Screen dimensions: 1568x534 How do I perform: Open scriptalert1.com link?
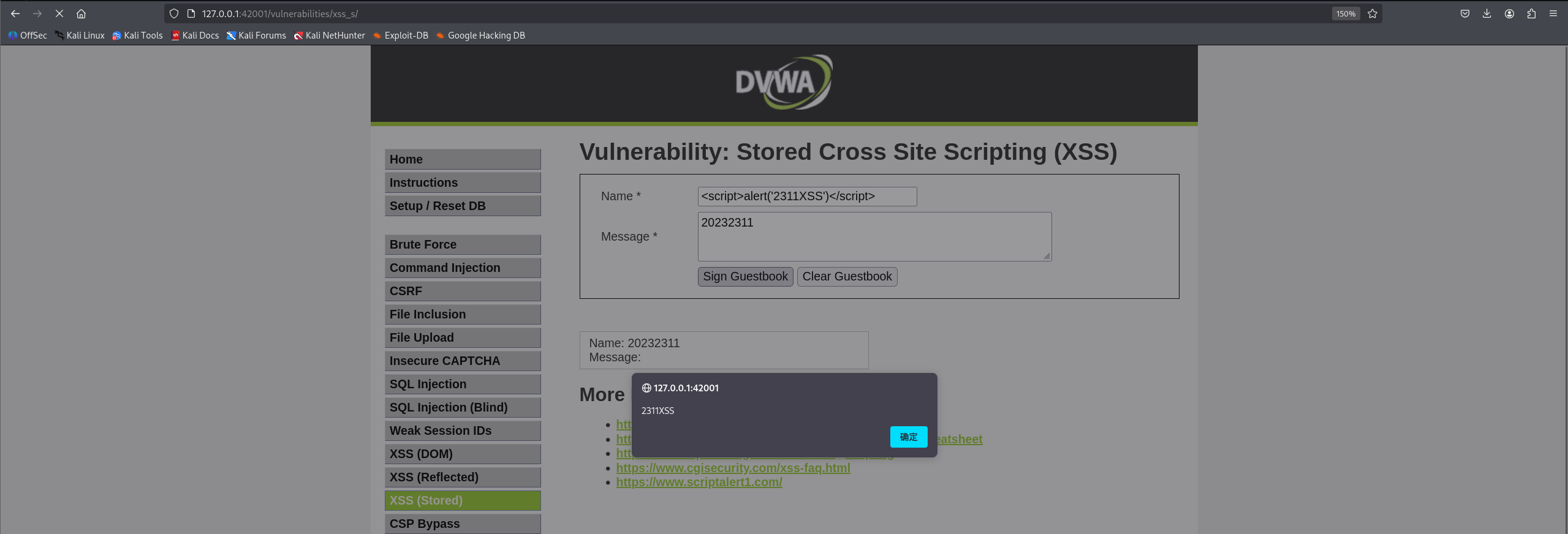699,482
